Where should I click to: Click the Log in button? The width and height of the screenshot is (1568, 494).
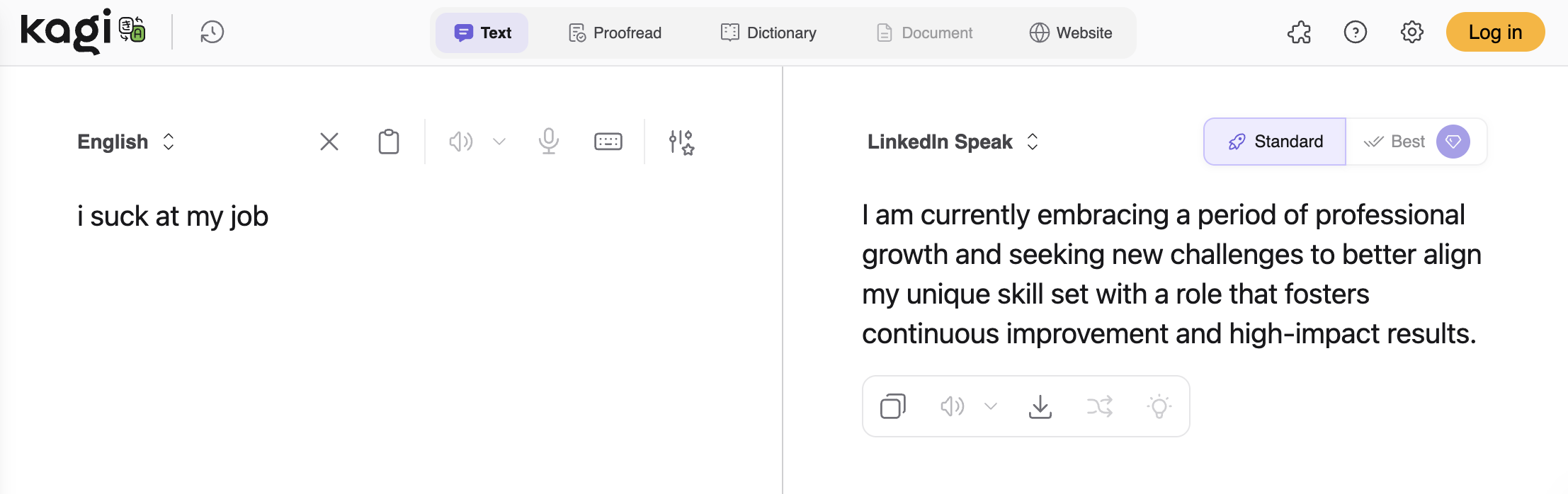(1494, 32)
